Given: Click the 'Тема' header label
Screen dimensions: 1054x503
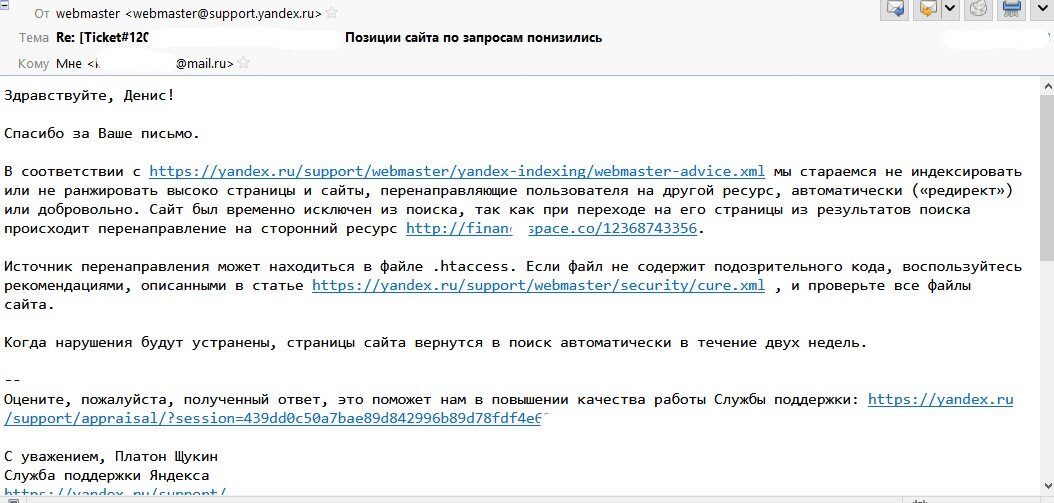Looking at the screenshot, I should point(34,38).
